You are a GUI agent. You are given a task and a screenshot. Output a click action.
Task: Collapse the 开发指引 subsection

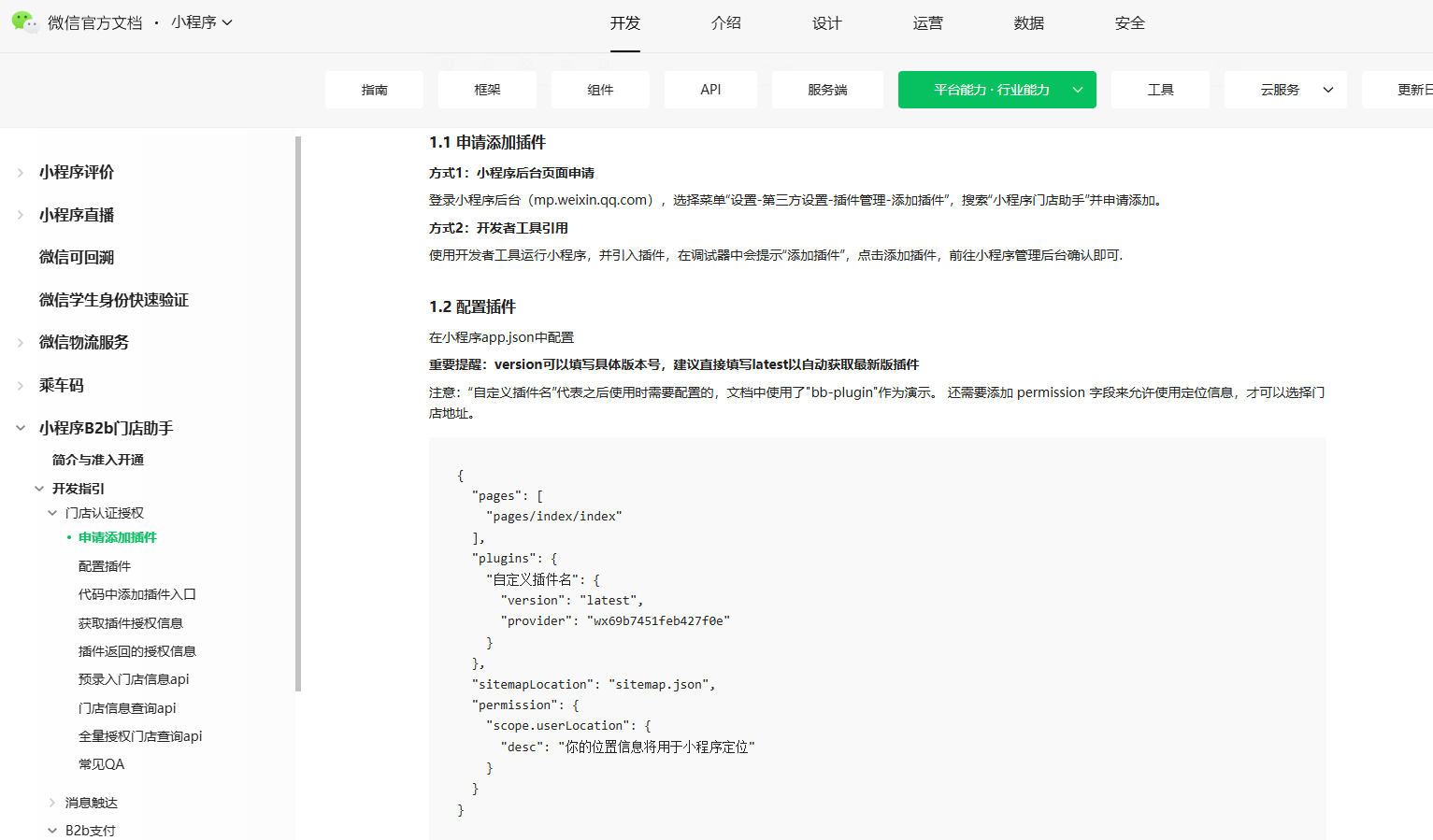pos(79,489)
